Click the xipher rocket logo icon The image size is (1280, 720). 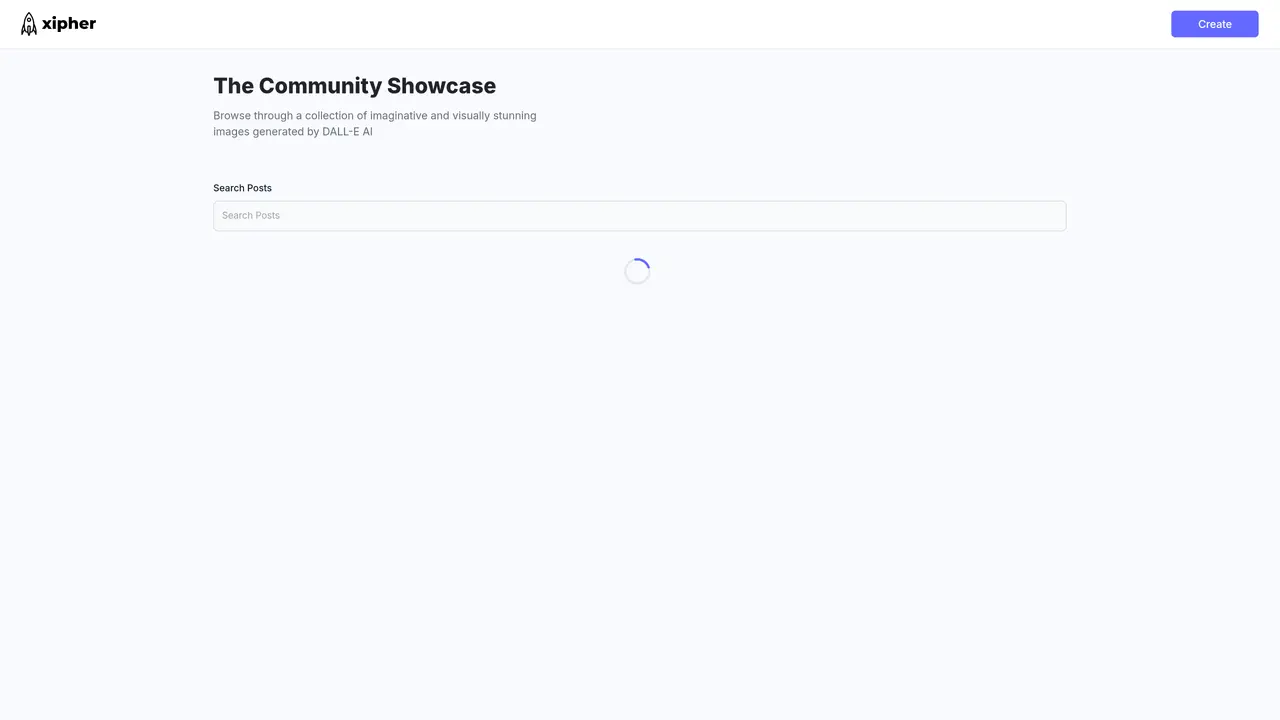pyautogui.click(x=29, y=24)
